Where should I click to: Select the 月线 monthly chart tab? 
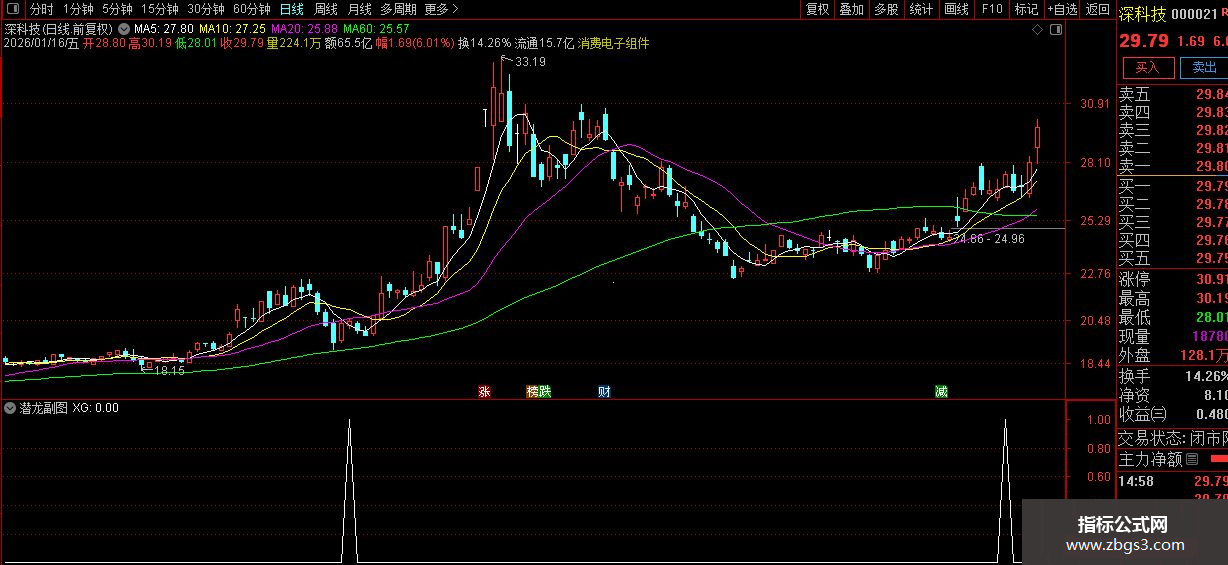[x=359, y=9]
